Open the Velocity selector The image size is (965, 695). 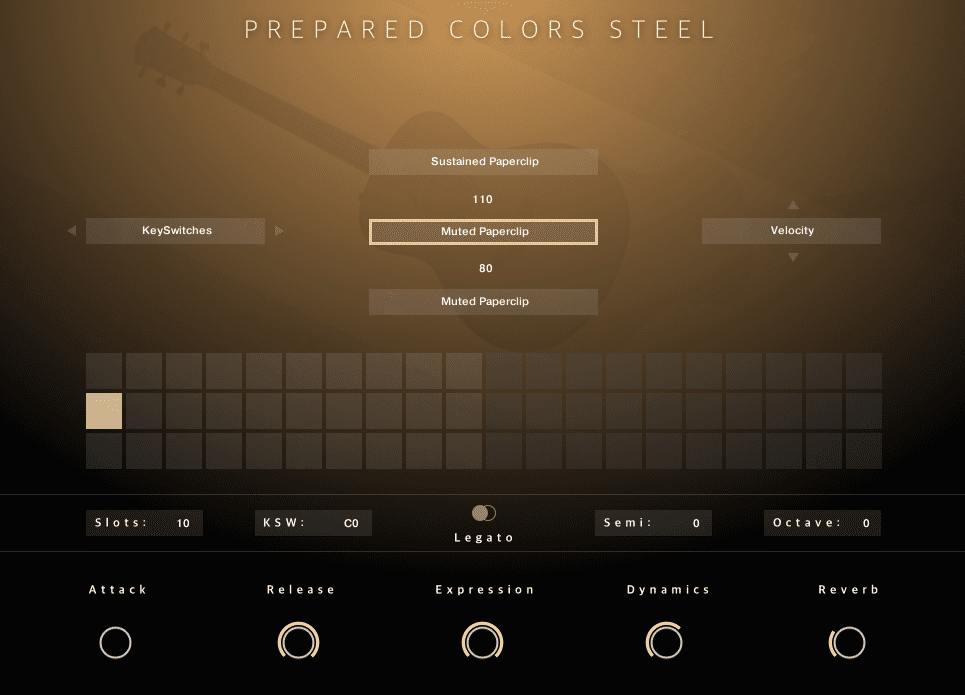tap(791, 231)
